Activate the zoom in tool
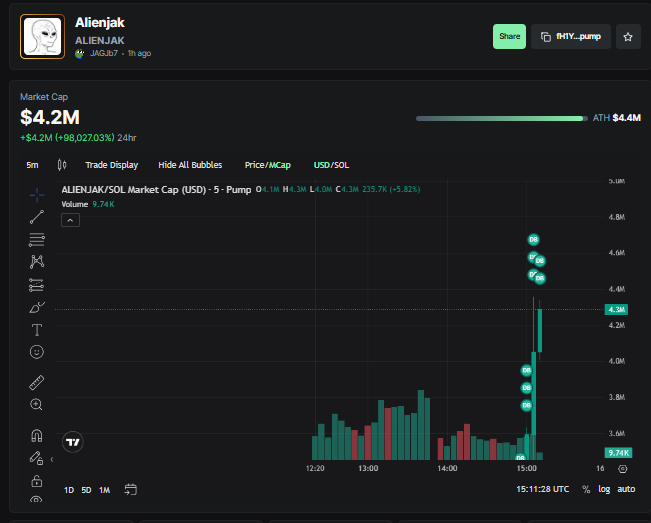 click(x=37, y=404)
